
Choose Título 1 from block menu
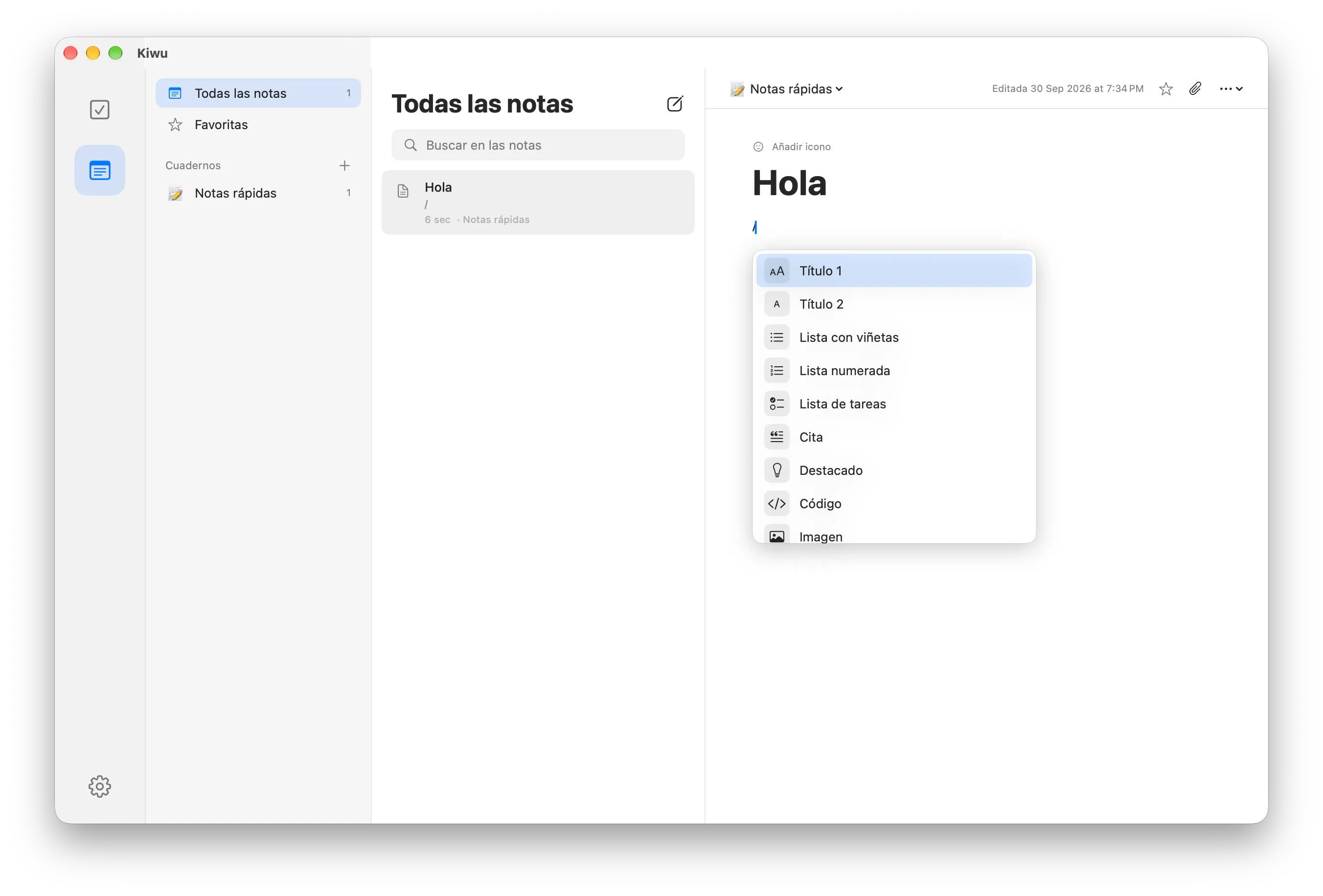[x=894, y=271]
